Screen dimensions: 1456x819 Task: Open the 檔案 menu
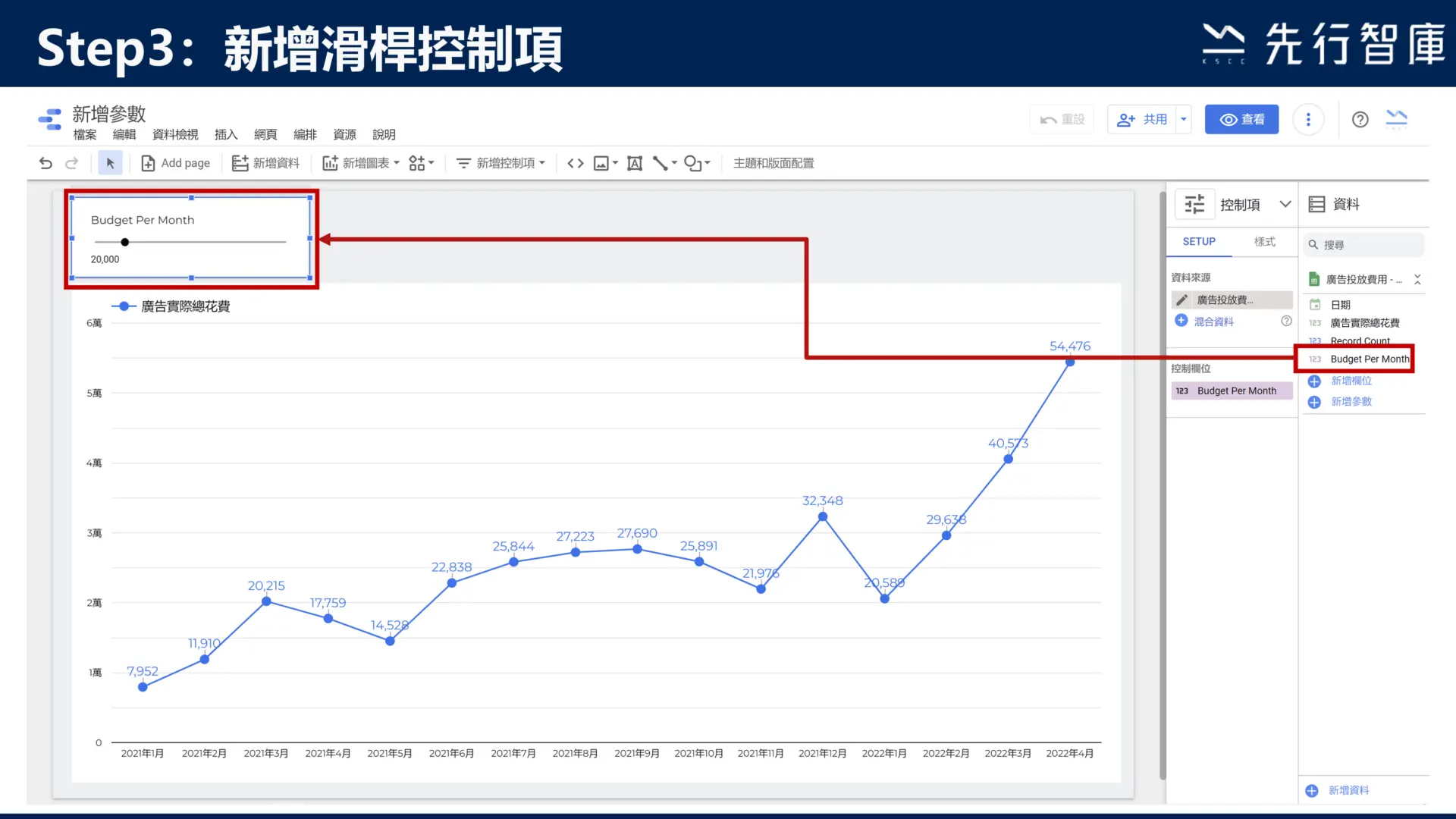(85, 134)
